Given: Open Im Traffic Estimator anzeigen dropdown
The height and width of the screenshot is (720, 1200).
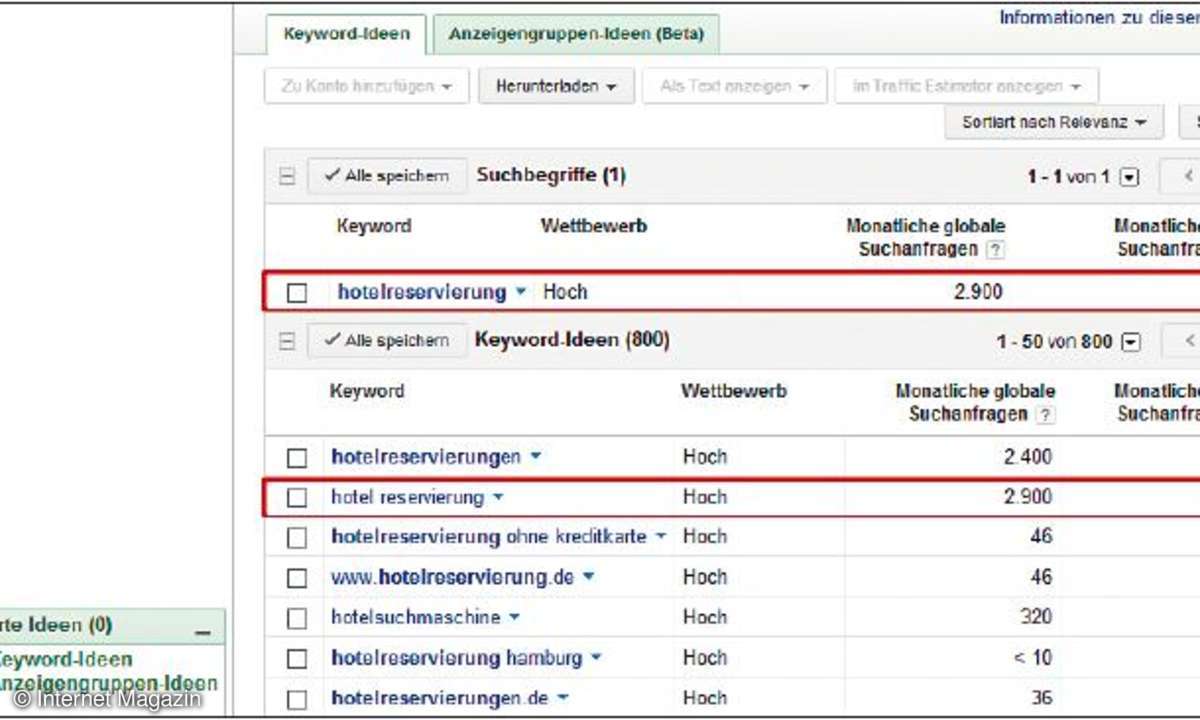Looking at the screenshot, I should 967,86.
